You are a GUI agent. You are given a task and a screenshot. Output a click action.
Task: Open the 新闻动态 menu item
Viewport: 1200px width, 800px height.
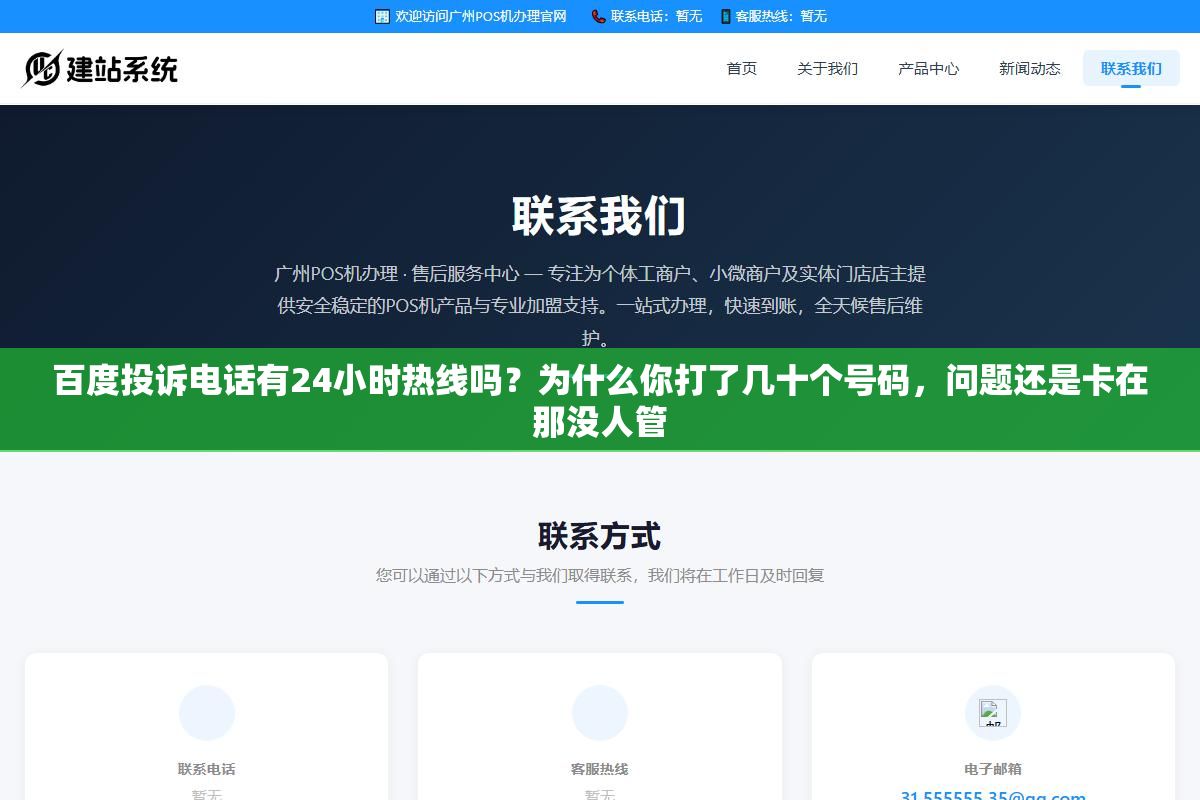point(1030,69)
